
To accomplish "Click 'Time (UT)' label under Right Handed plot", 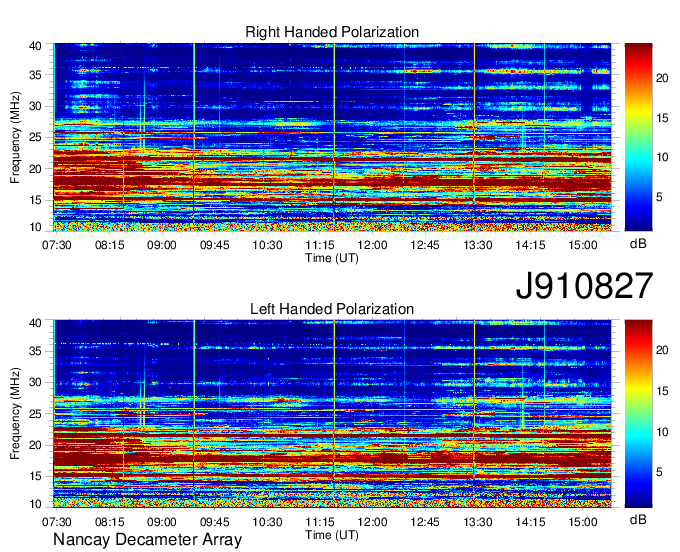I will (x=332, y=258).
